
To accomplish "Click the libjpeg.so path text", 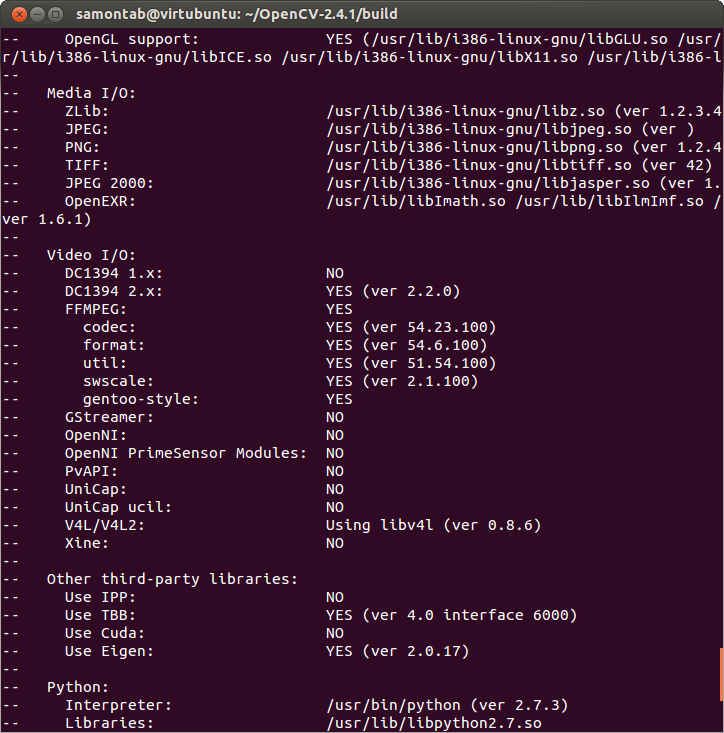I will [x=479, y=129].
